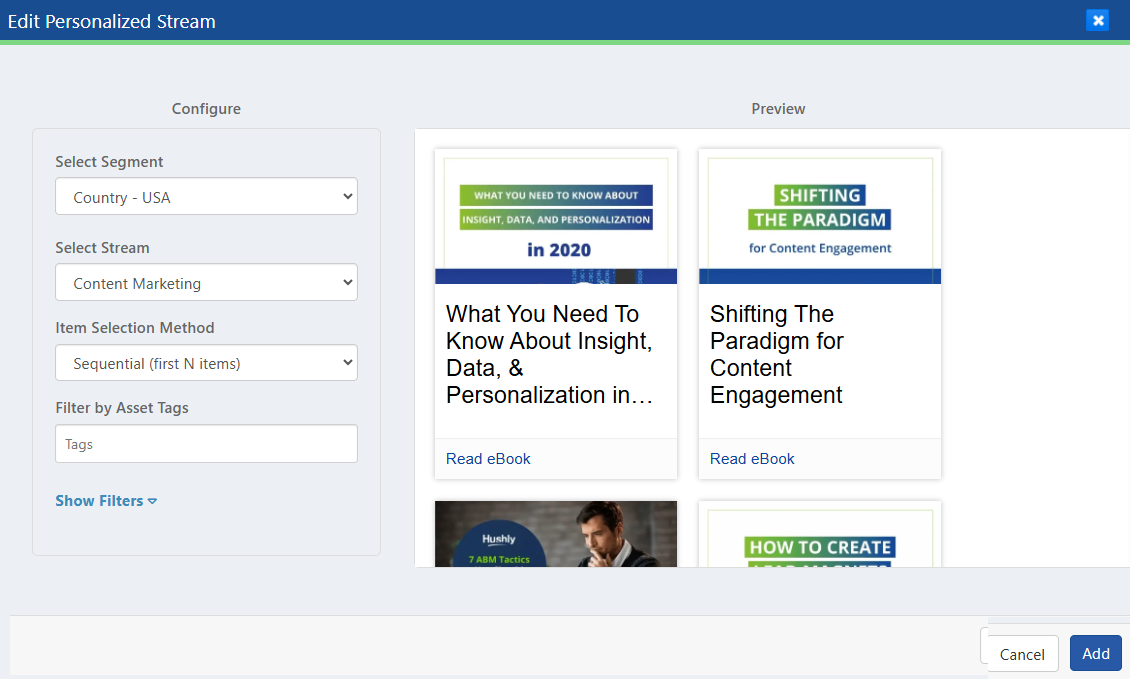The height and width of the screenshot is (679, 1130).
Task: Click the Configure heading
Action: pos(206,109)
